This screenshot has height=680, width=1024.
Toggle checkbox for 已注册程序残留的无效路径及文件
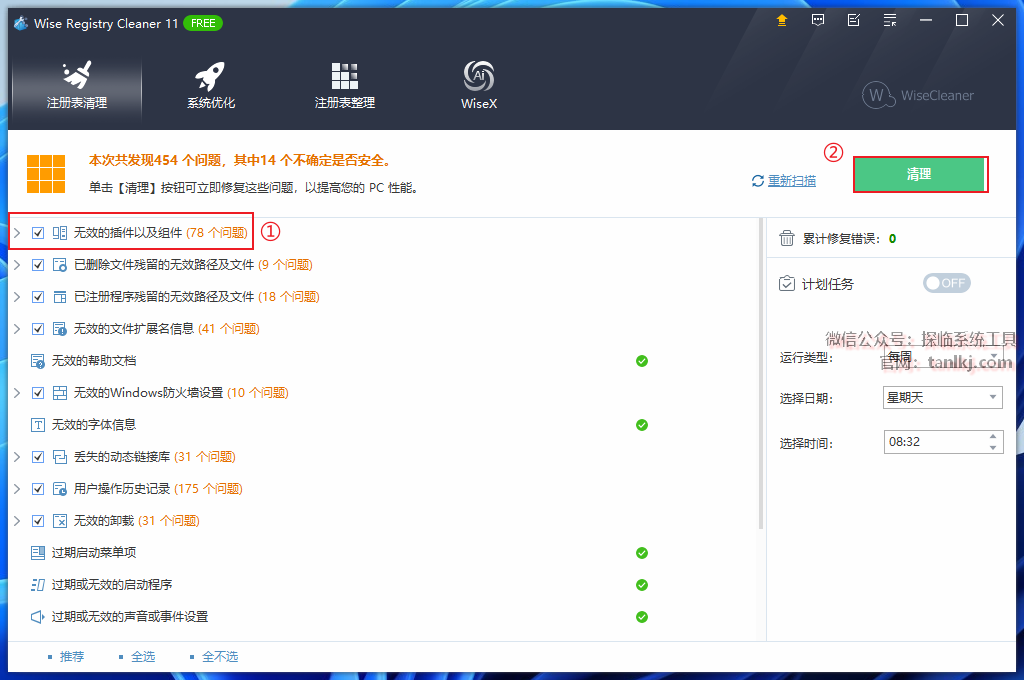tap(38, 297)
